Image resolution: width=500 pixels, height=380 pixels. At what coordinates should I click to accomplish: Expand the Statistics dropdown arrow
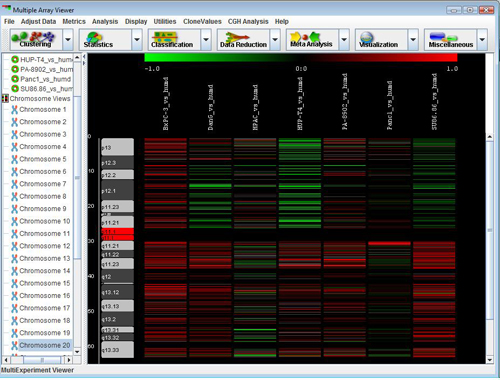[137, 40]
